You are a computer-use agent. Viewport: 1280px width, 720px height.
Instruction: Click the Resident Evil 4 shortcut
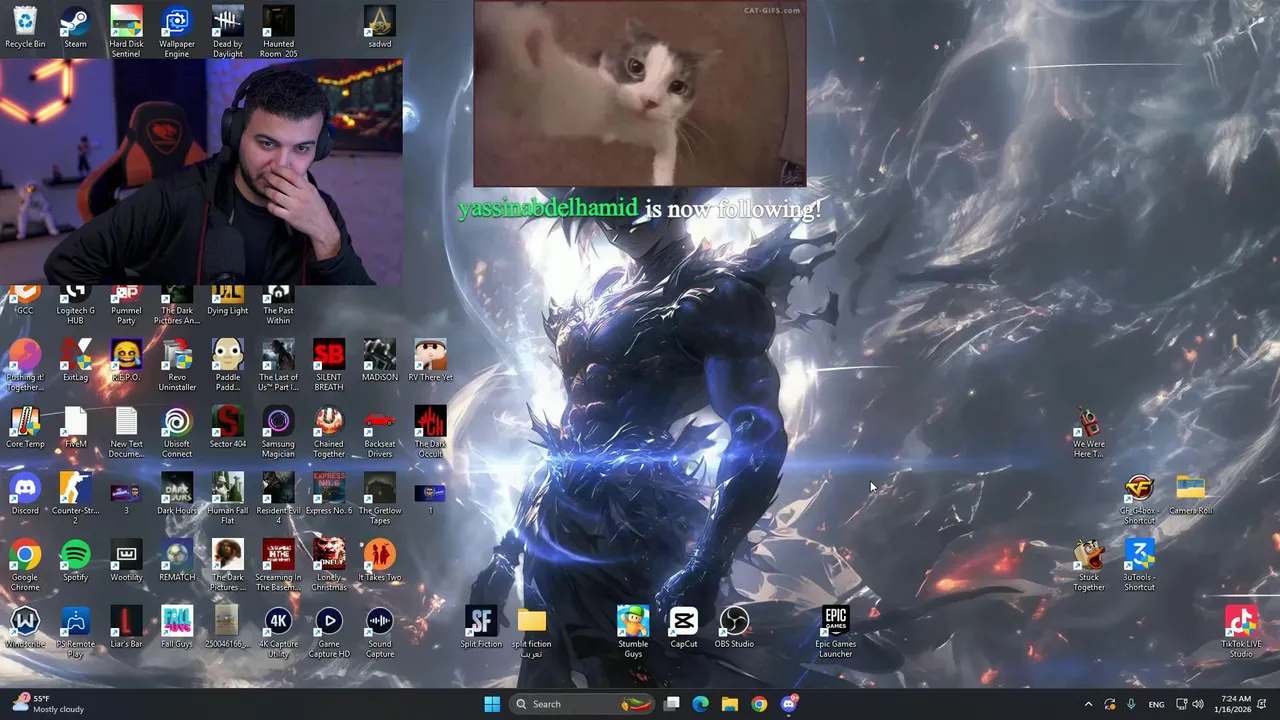point(278,498)
